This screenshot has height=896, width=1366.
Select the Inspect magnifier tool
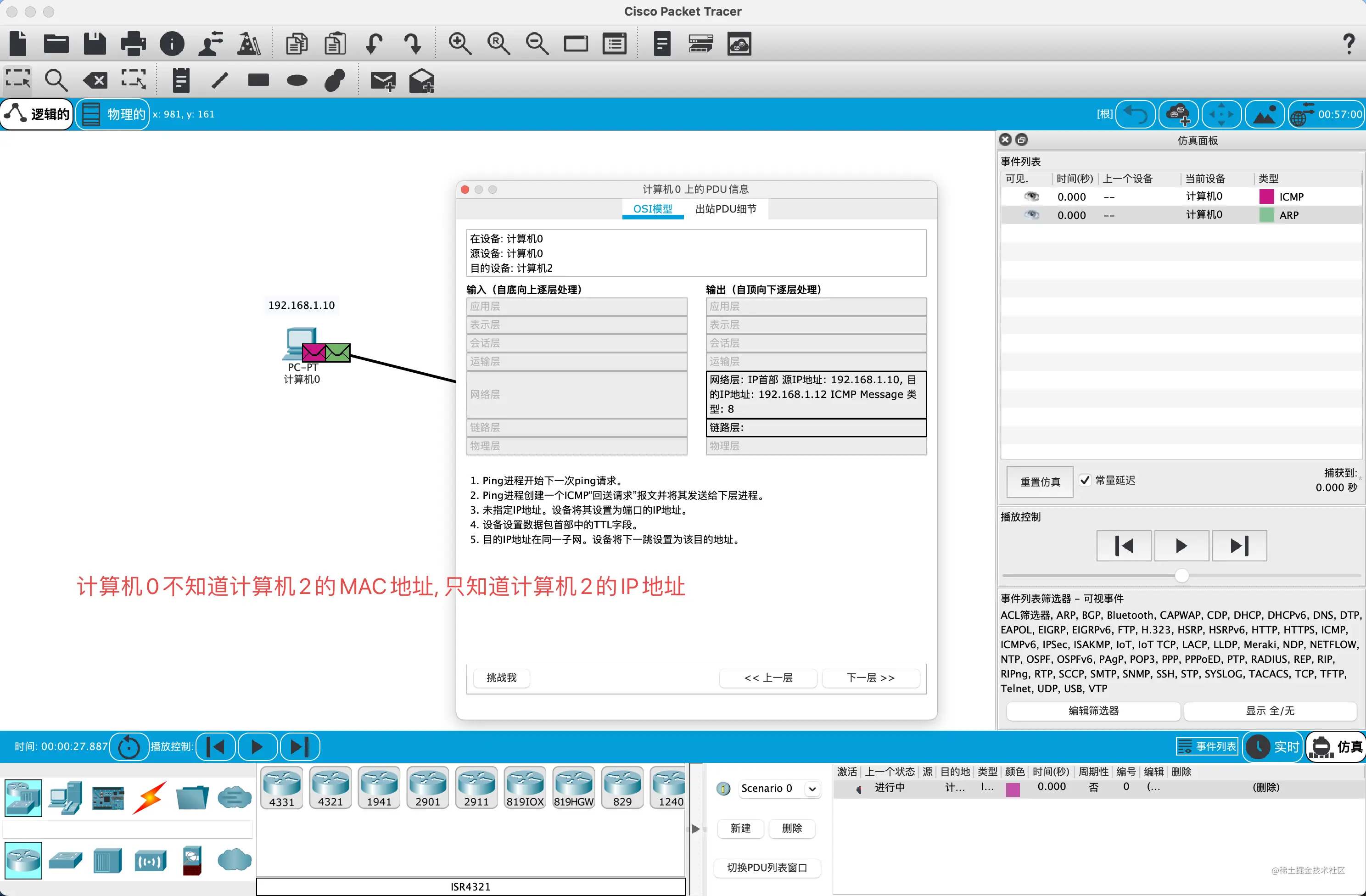point(56,80)
